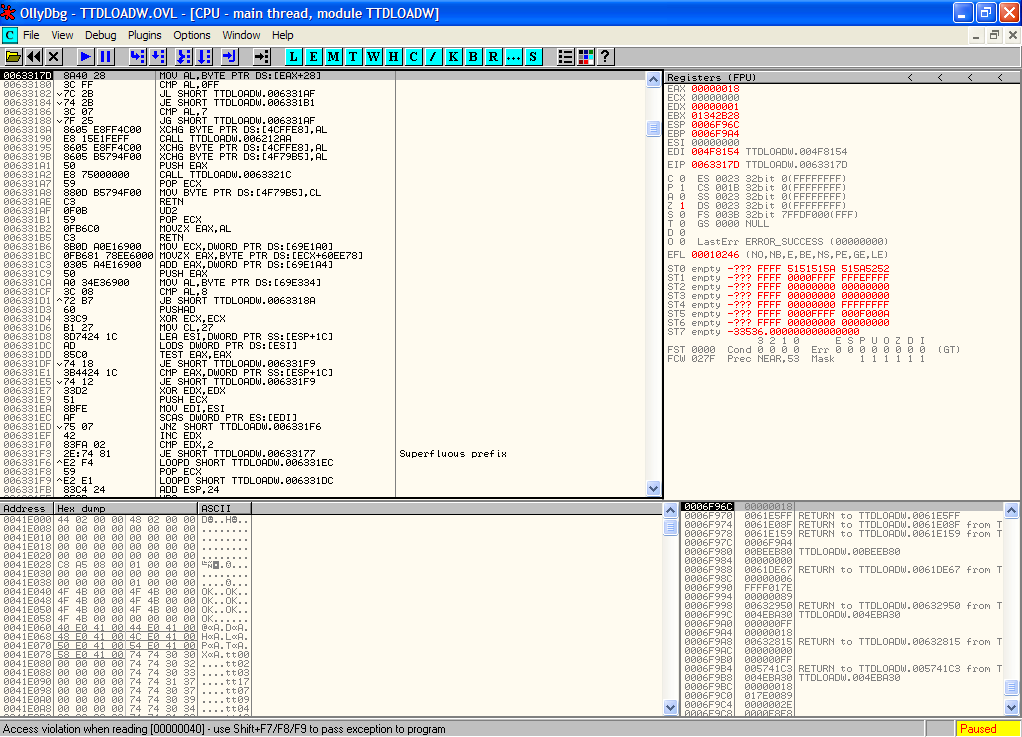Show Windows with W button
The width and height of the screenshot is (1022, 737).
(x=373, y=57)
